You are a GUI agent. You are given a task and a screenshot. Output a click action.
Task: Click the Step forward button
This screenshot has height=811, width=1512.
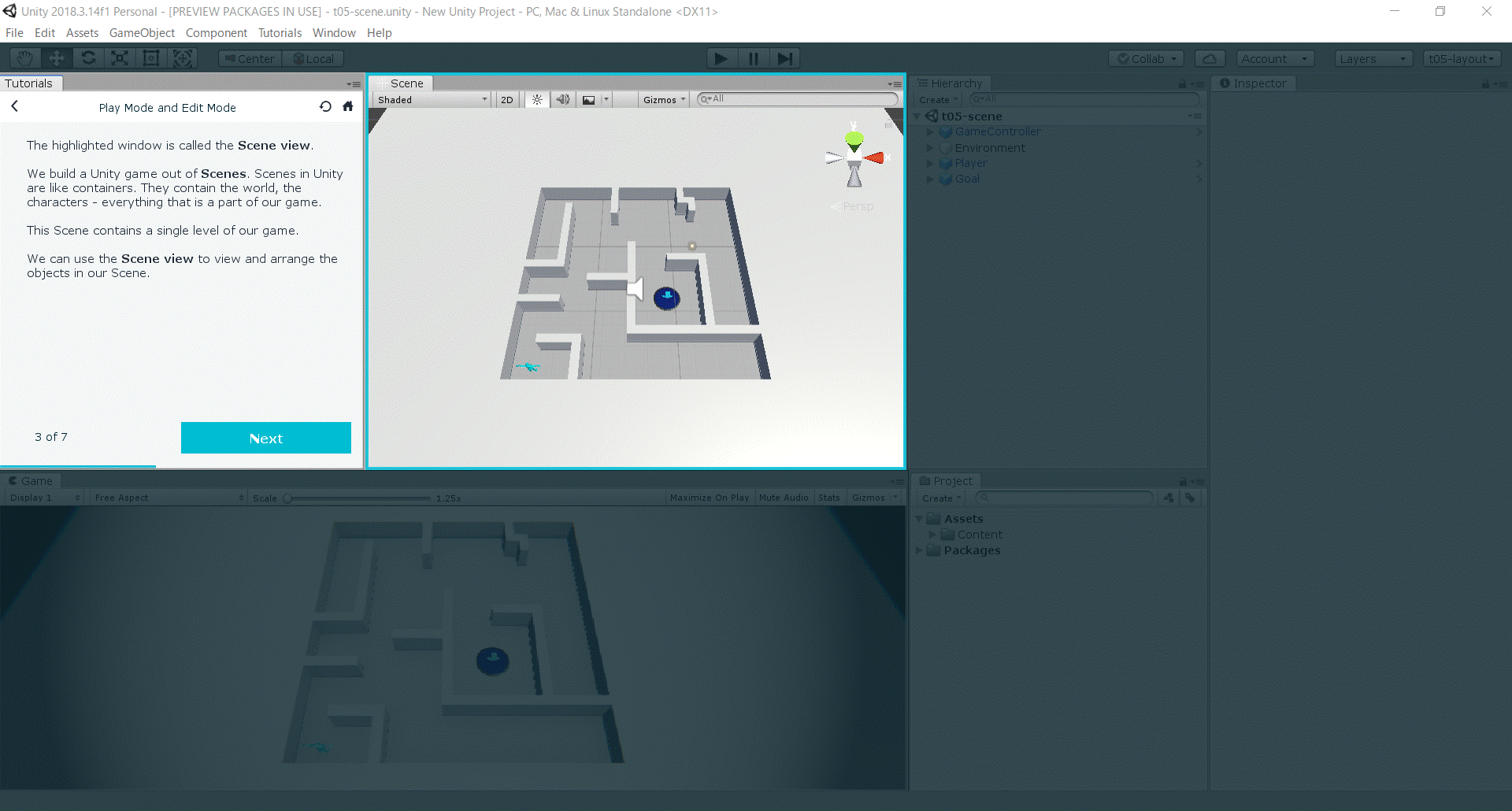pos(785,58)
